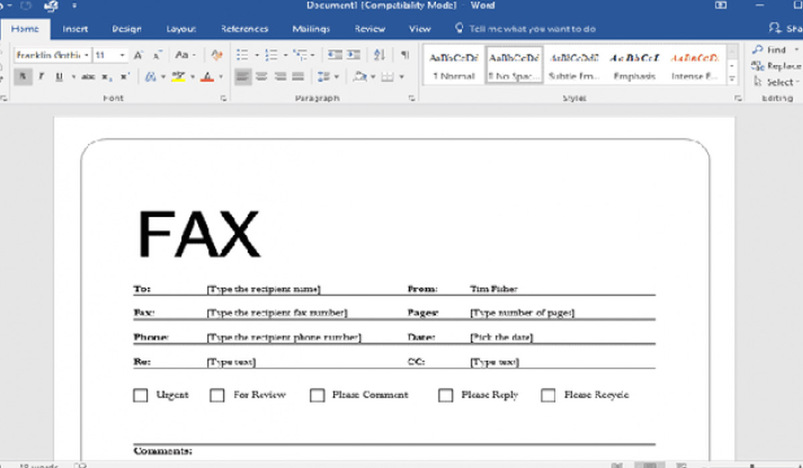This screenshot has height=468, width=803.
Task: Insert a numbered list
Action: coord(271,55)
